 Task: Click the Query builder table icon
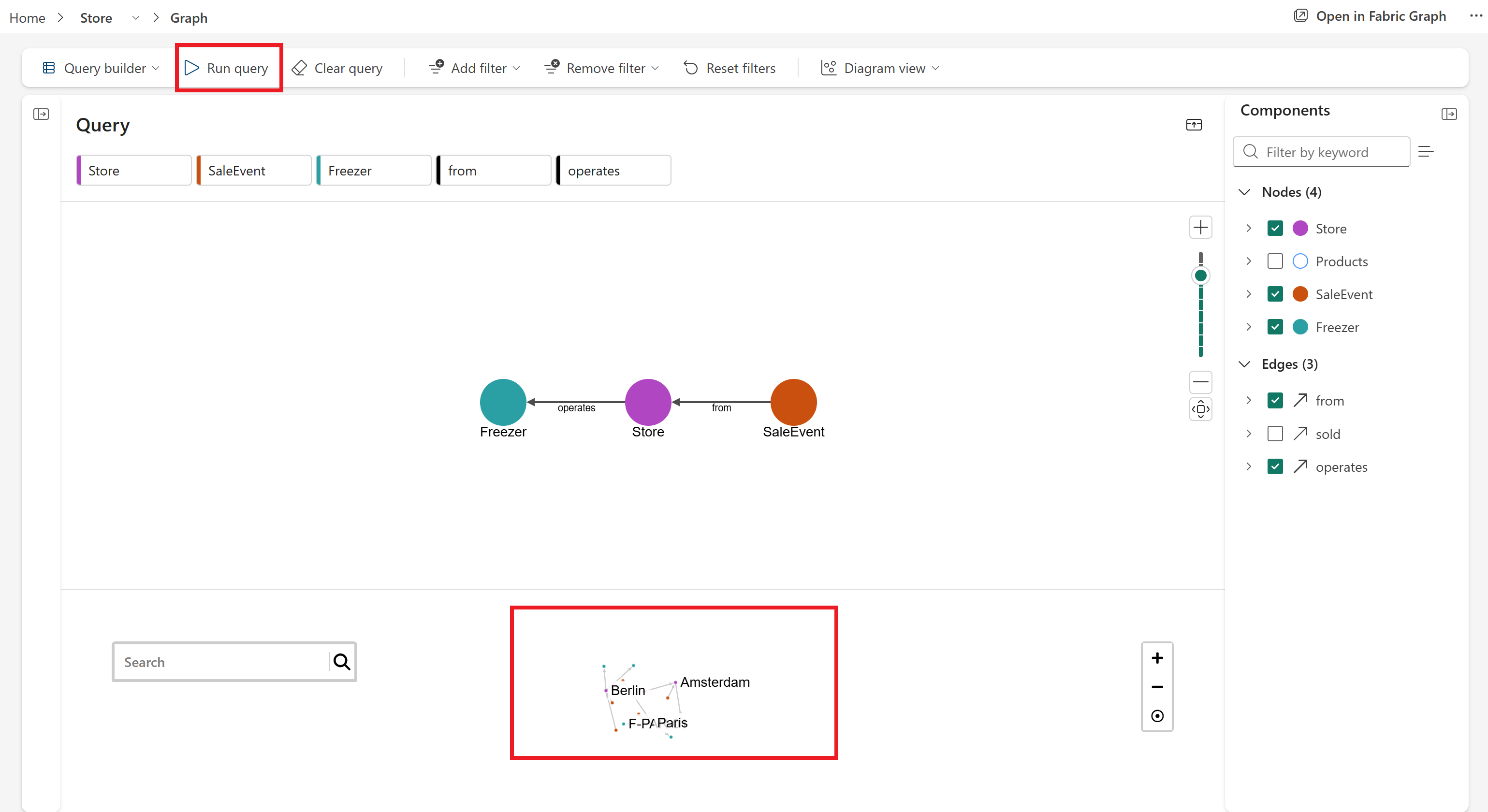49,68
